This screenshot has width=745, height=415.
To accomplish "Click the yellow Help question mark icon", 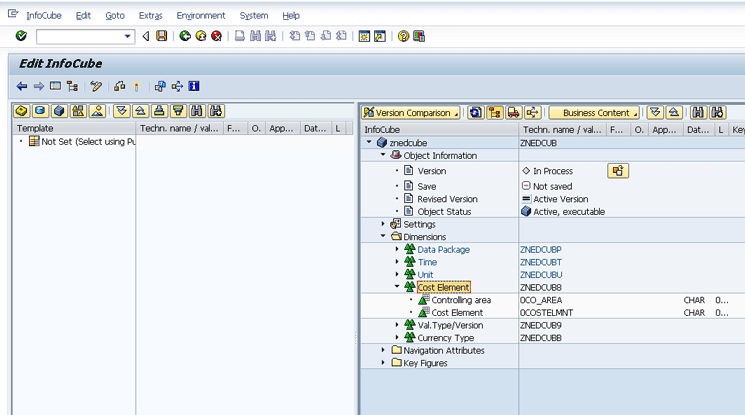I will point(403,37).
